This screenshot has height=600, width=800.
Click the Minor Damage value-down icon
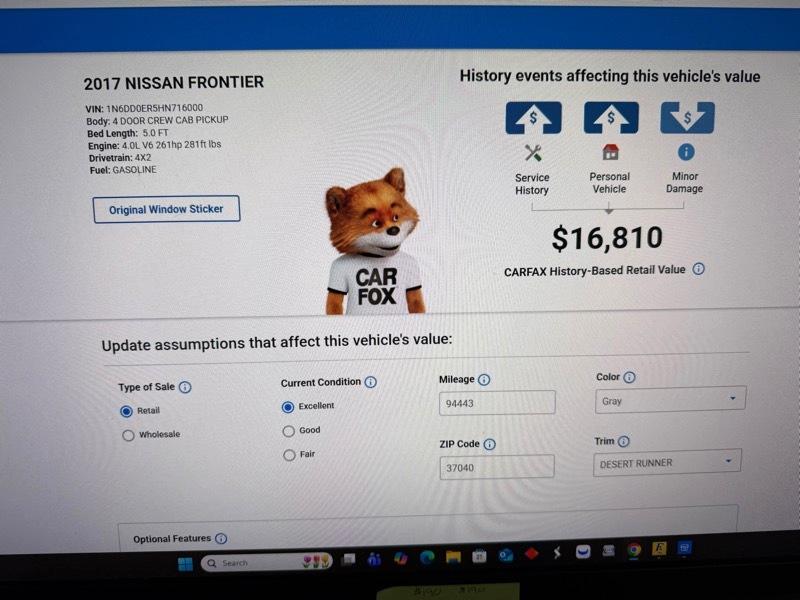click(687, 118)
